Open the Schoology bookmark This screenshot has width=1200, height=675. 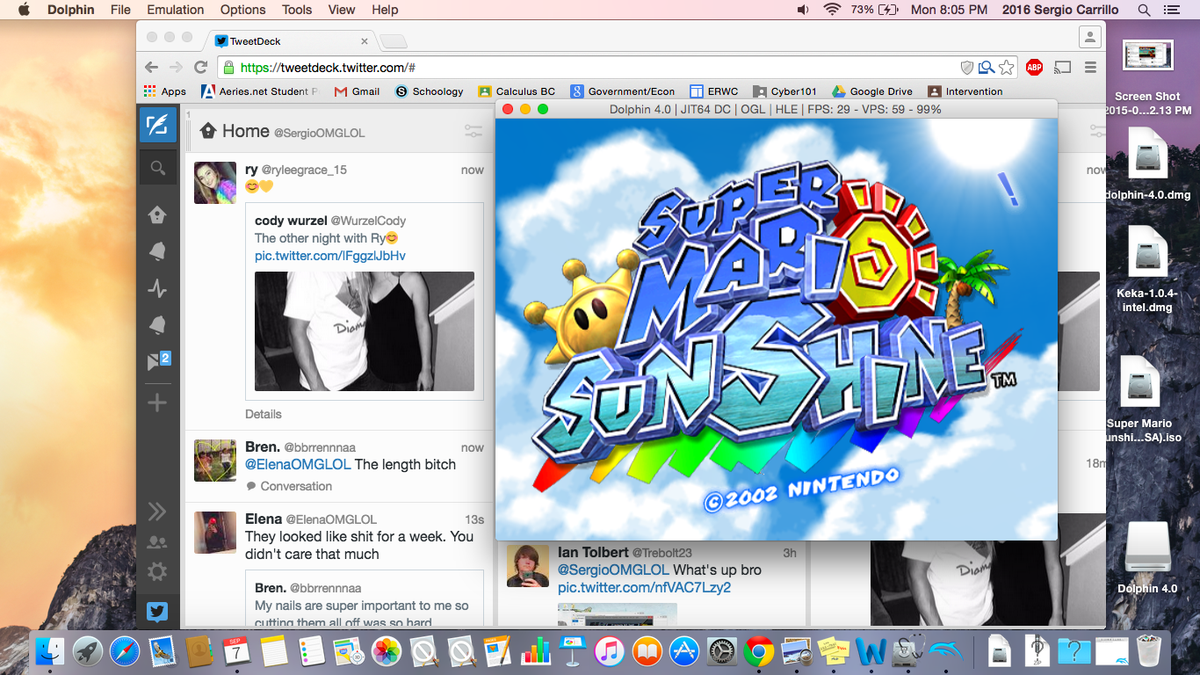[x=429, y=91]
